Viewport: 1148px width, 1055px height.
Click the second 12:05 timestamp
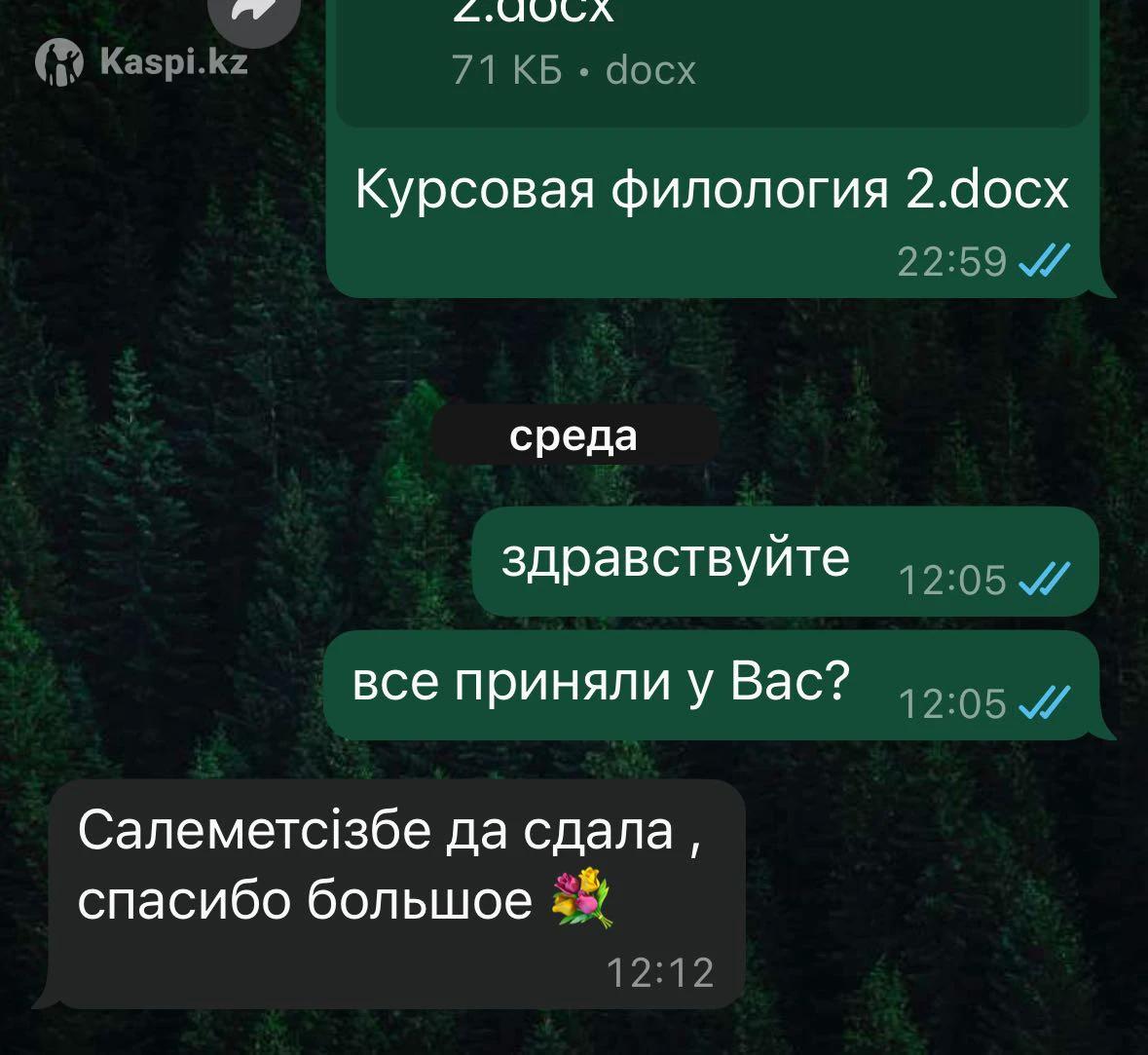(x=951, y=703)
